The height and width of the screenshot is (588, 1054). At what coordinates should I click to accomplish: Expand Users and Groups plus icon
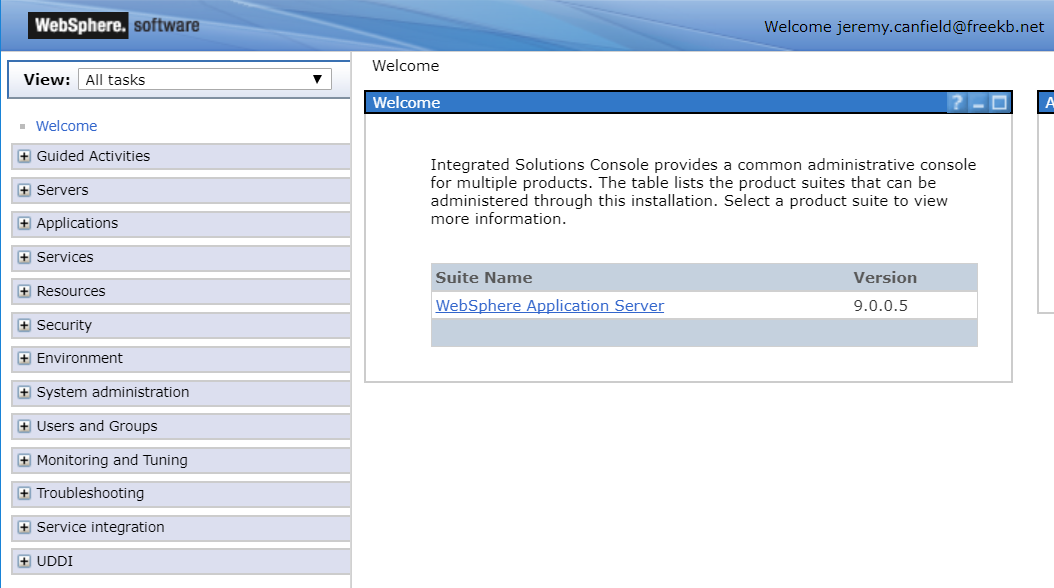(24, 426)
